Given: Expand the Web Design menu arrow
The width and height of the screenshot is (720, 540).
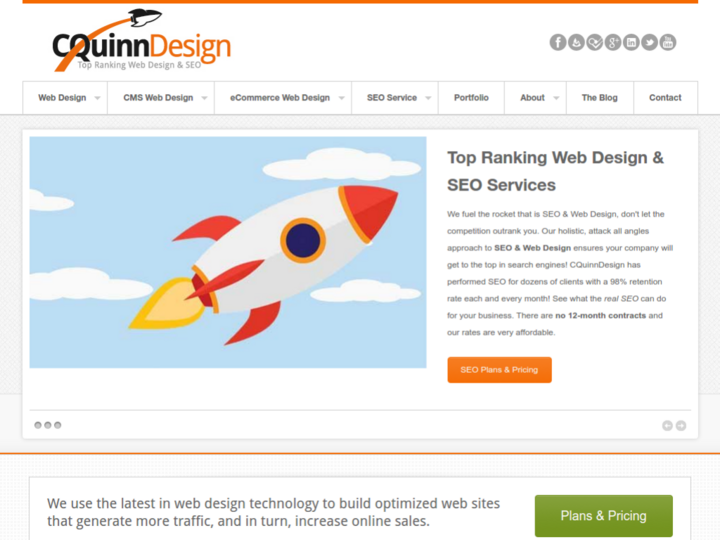Looking at the screenshot, I should [x=97, y=98].
